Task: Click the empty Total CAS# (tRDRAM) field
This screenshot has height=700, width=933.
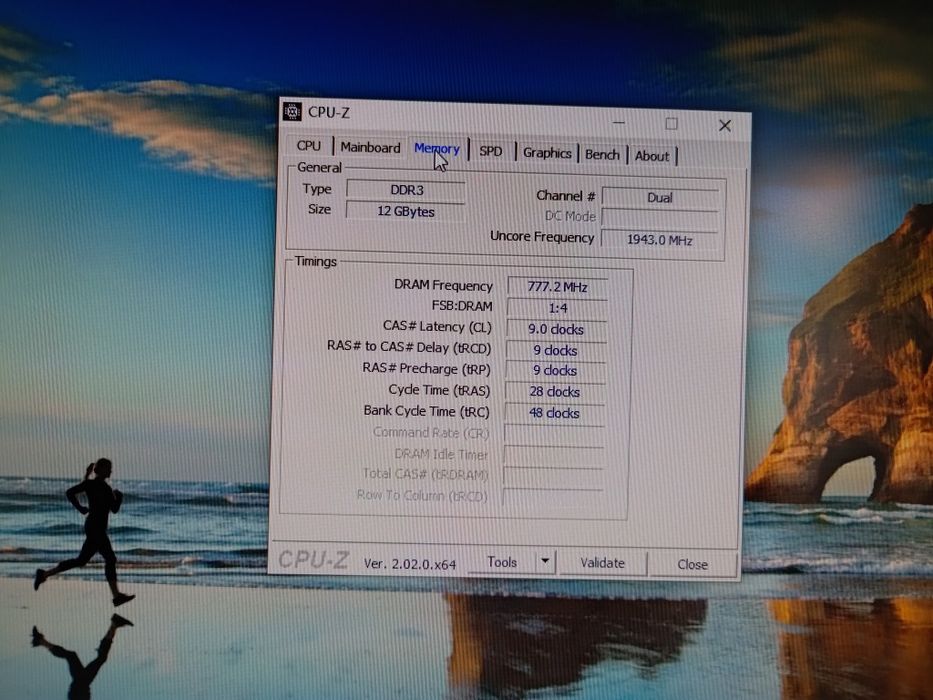Action: pyautogui.click(x=553, y=476)
